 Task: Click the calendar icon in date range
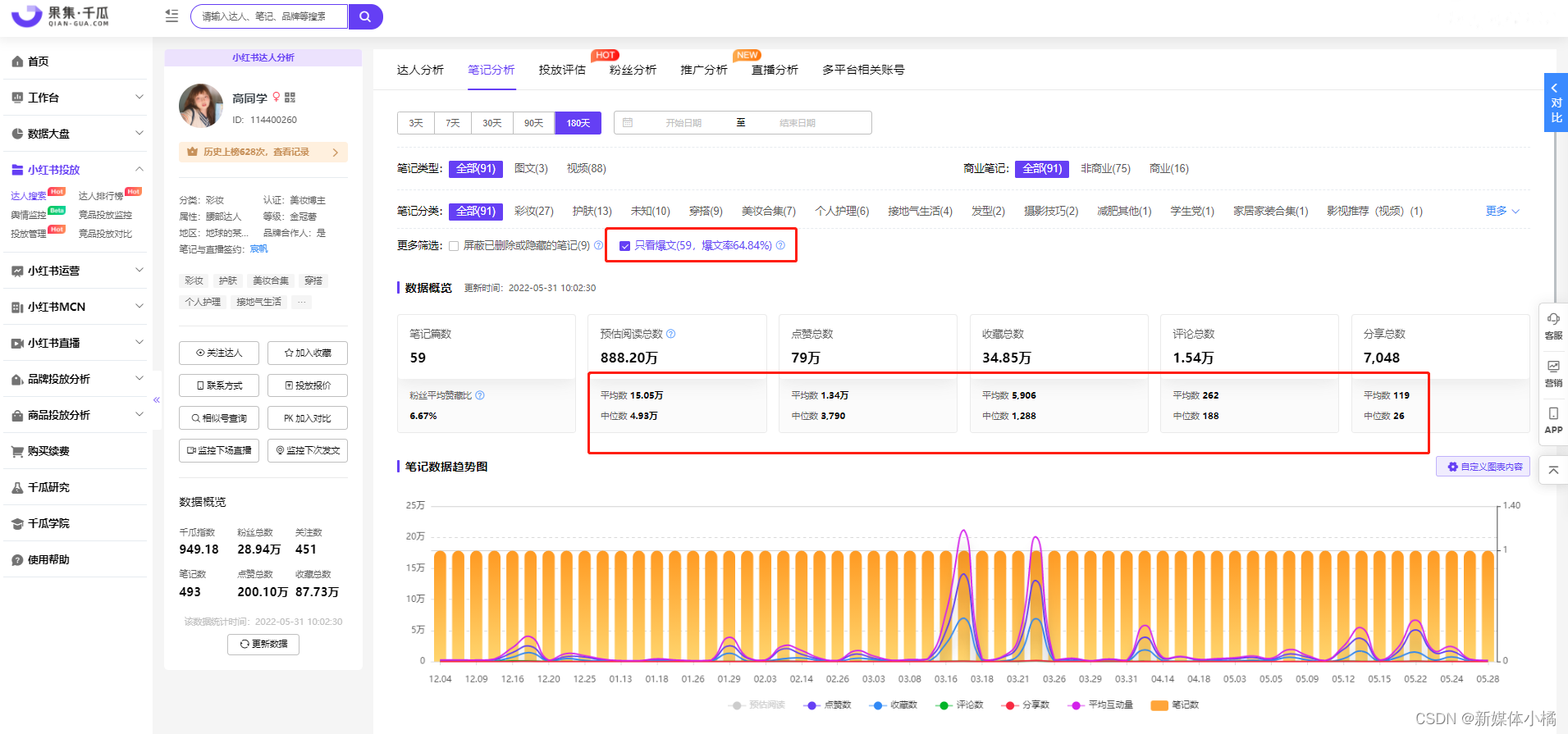[x=628, y=123]
